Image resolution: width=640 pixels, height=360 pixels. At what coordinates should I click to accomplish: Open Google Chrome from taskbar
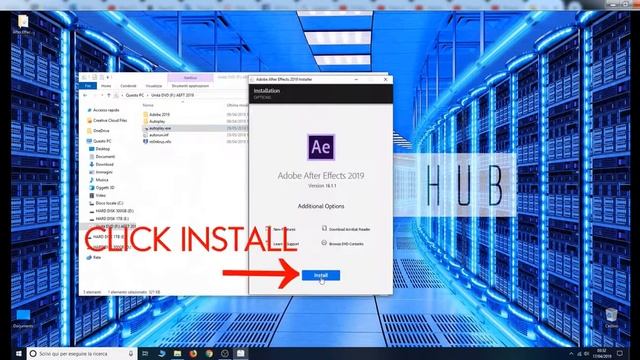click(209, 353)
